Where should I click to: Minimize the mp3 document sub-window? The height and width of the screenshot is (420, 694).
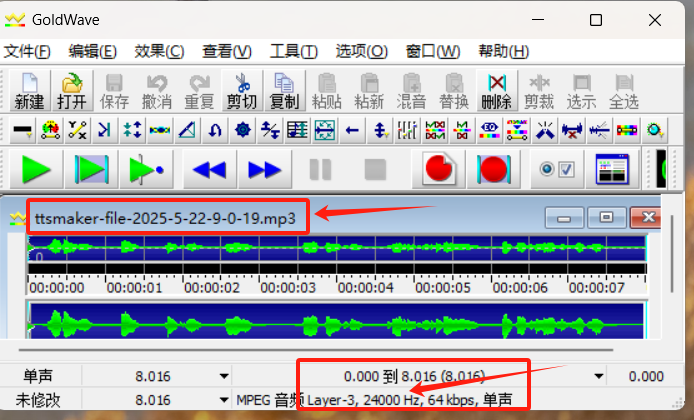coord(564,218)
